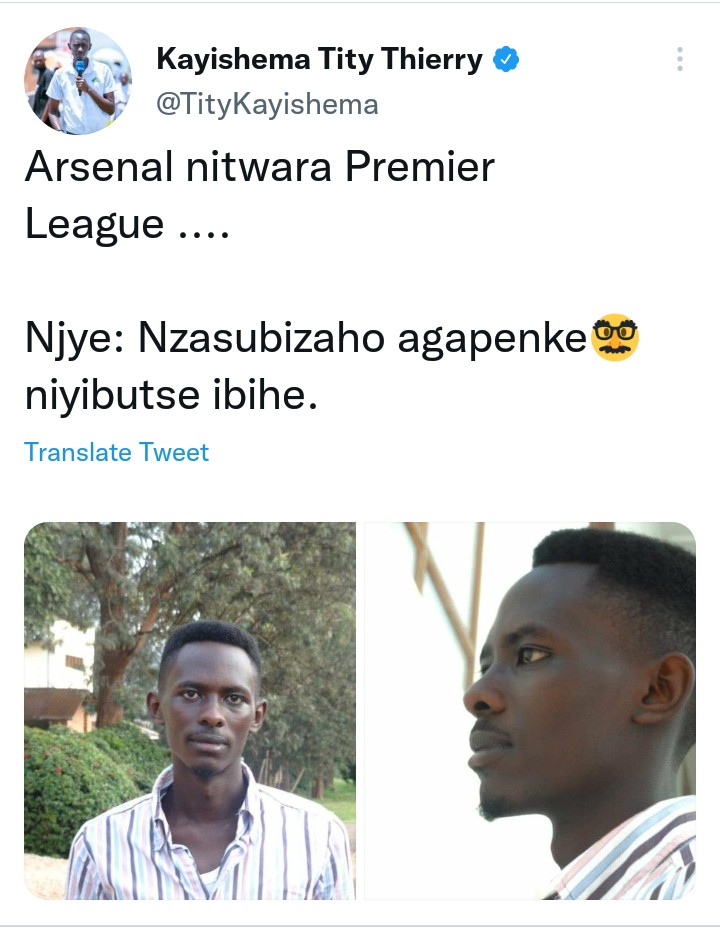The width and height of the screenshot is (720, 931).
Task: Click the word "agapenke" before the emoji
Action: (x=491, y=340)
